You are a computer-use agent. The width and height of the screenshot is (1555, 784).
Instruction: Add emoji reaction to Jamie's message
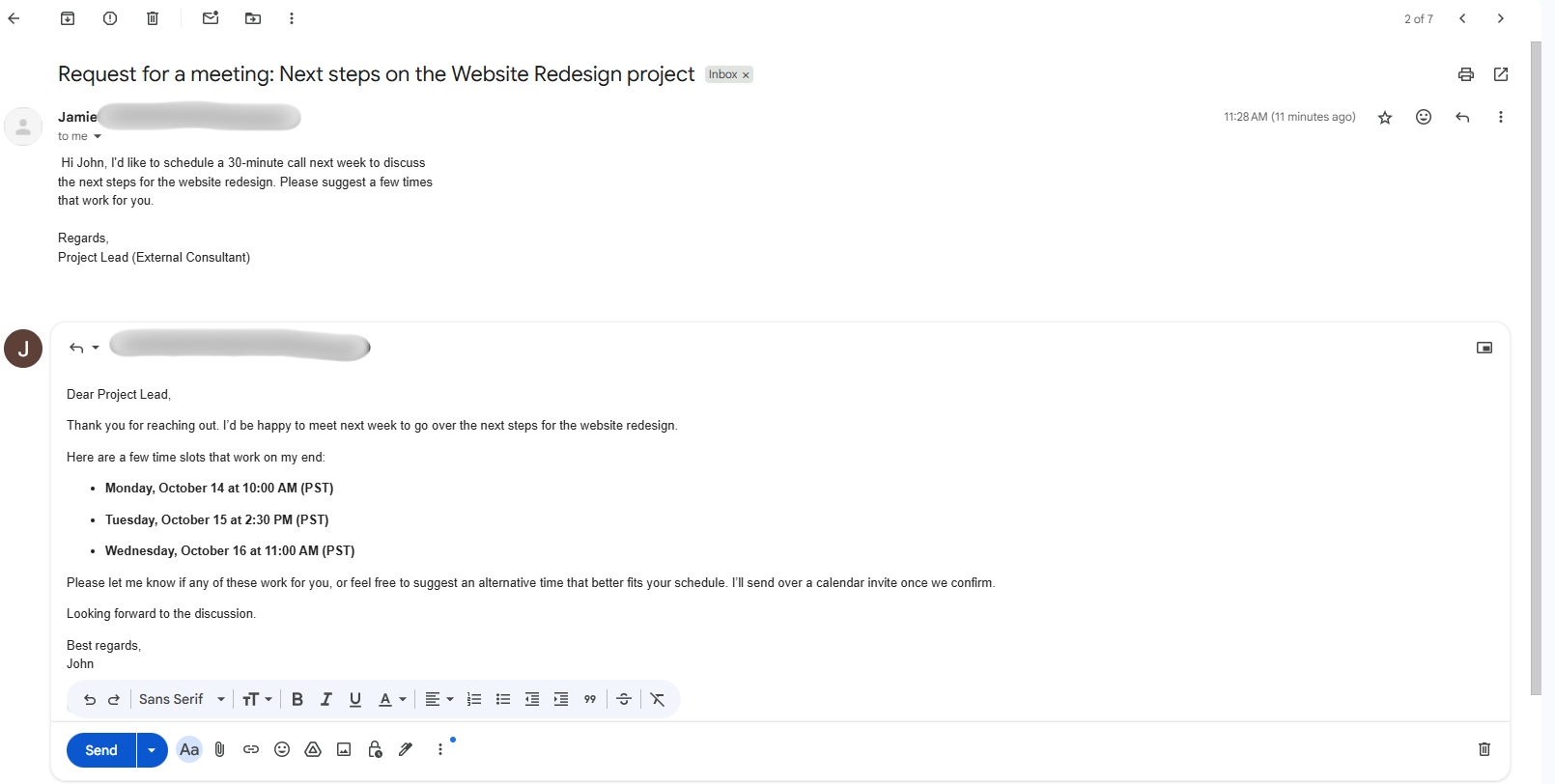(1424, 117)
